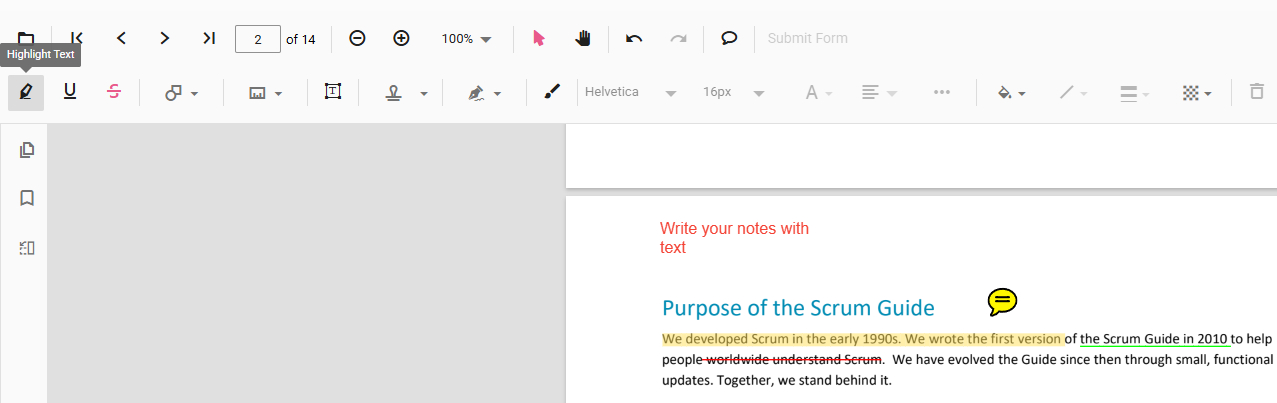Open the shape annotation dropdown
The width and height of the screenshot is (1277, 403).
181,92
